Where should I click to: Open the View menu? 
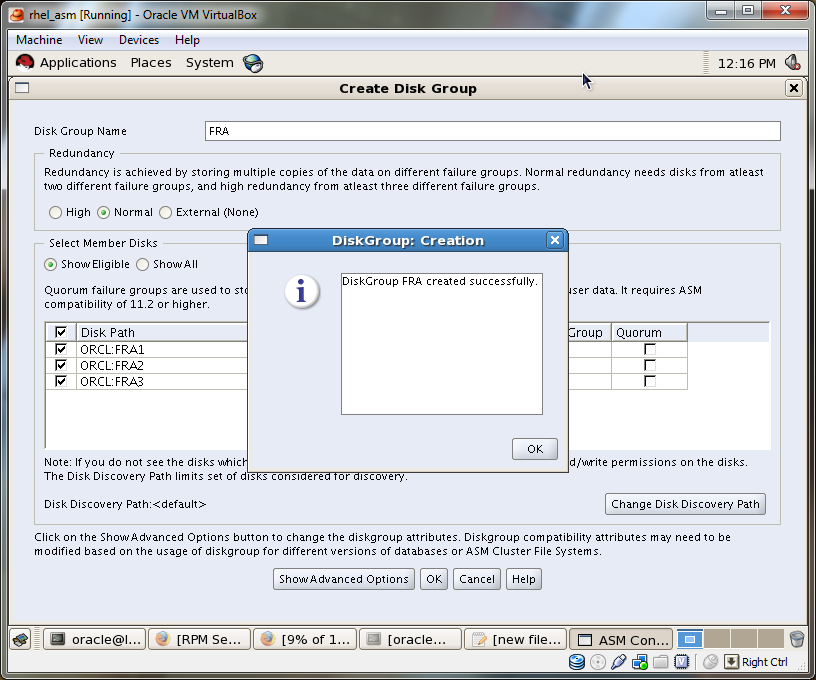pos(90,40)
